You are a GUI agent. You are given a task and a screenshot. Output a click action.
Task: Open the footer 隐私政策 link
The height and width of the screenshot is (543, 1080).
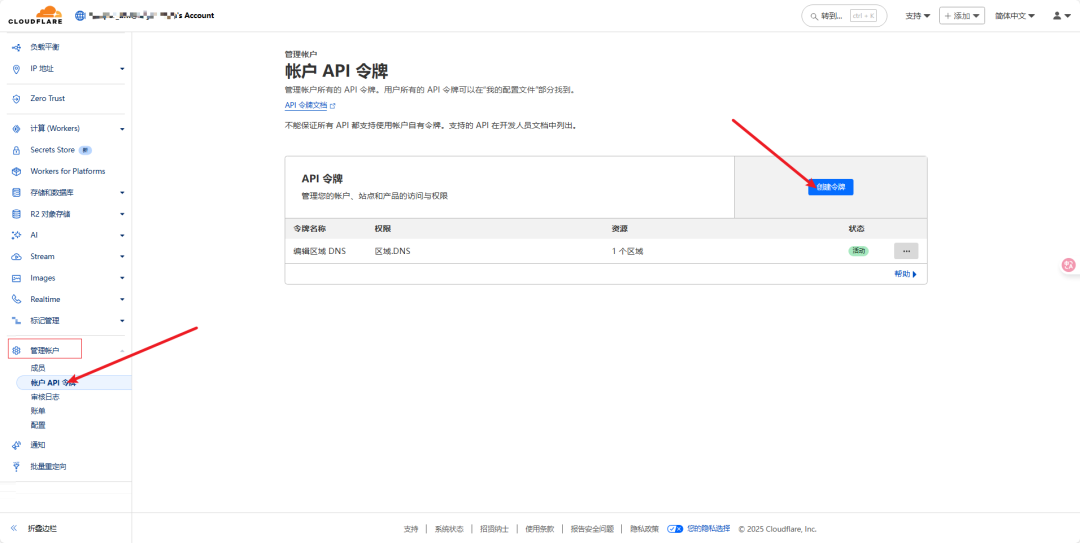click(x=645, y=529)
